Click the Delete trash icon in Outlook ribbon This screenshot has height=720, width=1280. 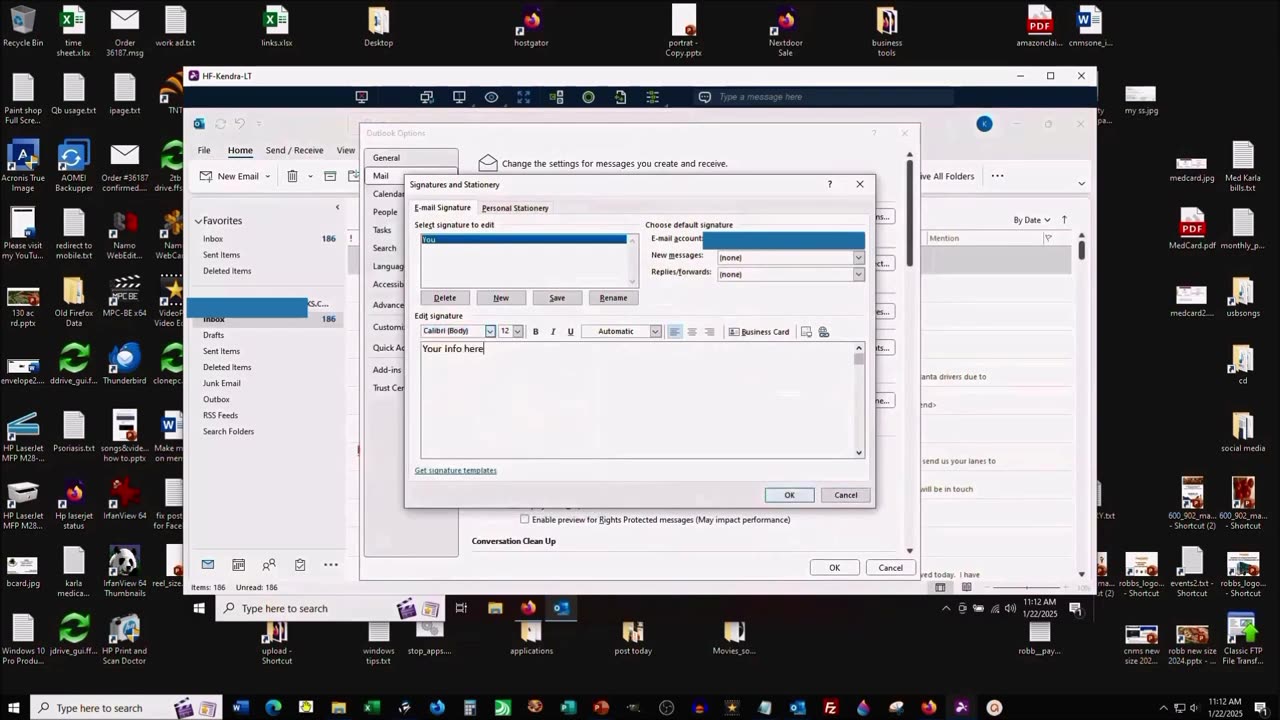point(292,176)
